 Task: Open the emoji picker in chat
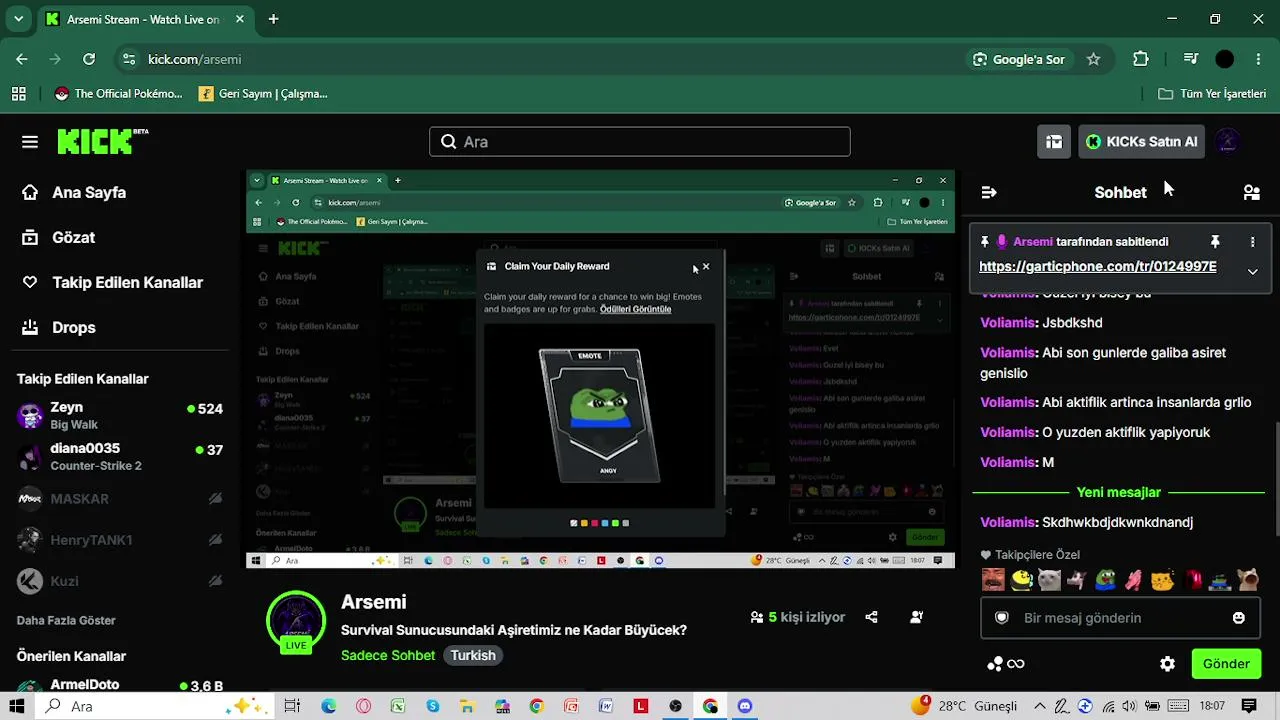pos(1239,618)
